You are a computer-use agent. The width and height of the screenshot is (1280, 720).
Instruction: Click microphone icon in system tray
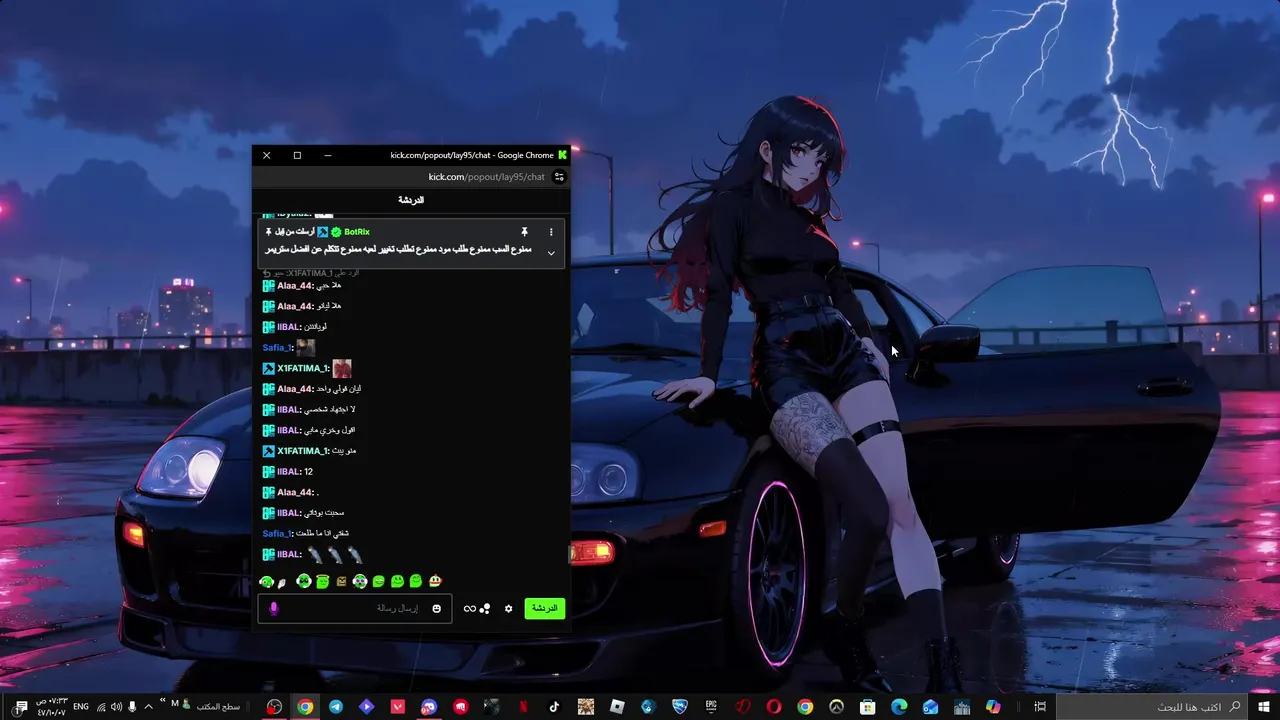pos(132,707)
